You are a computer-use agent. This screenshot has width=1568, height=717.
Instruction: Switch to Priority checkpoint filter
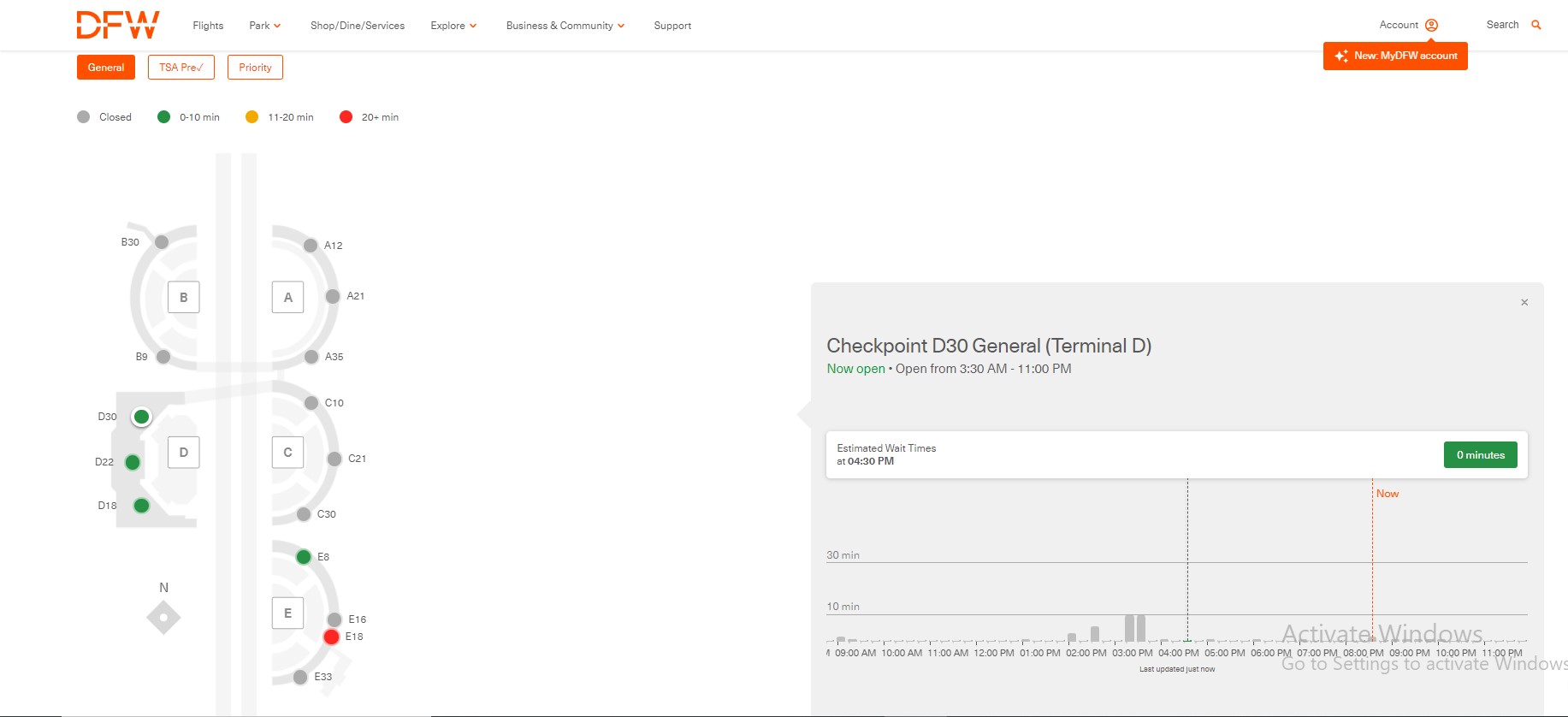255,68
